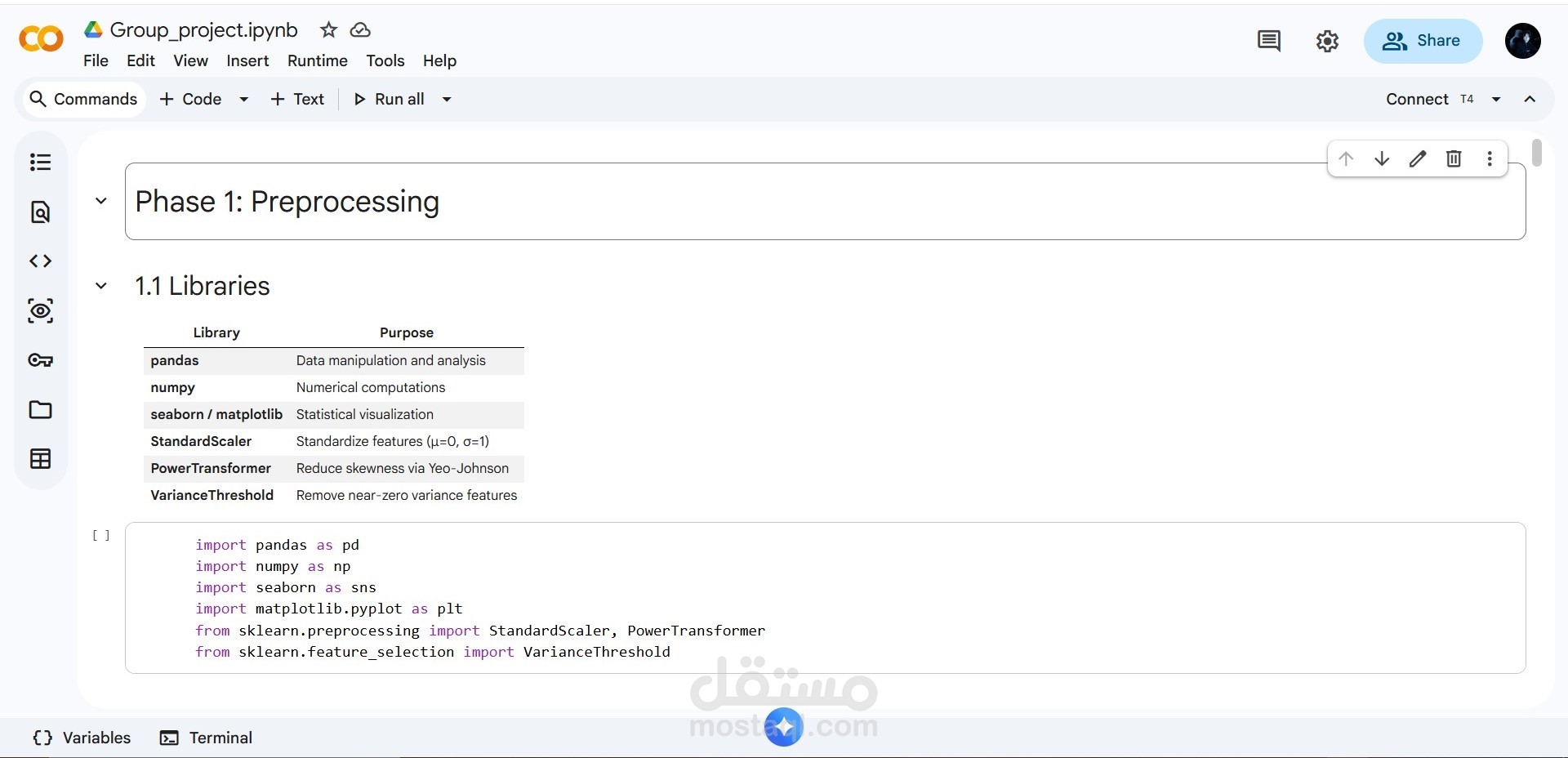Collapse the Phase 1: Preprocessing section
The image size is (1568, 758).
(x=101, y=201)
